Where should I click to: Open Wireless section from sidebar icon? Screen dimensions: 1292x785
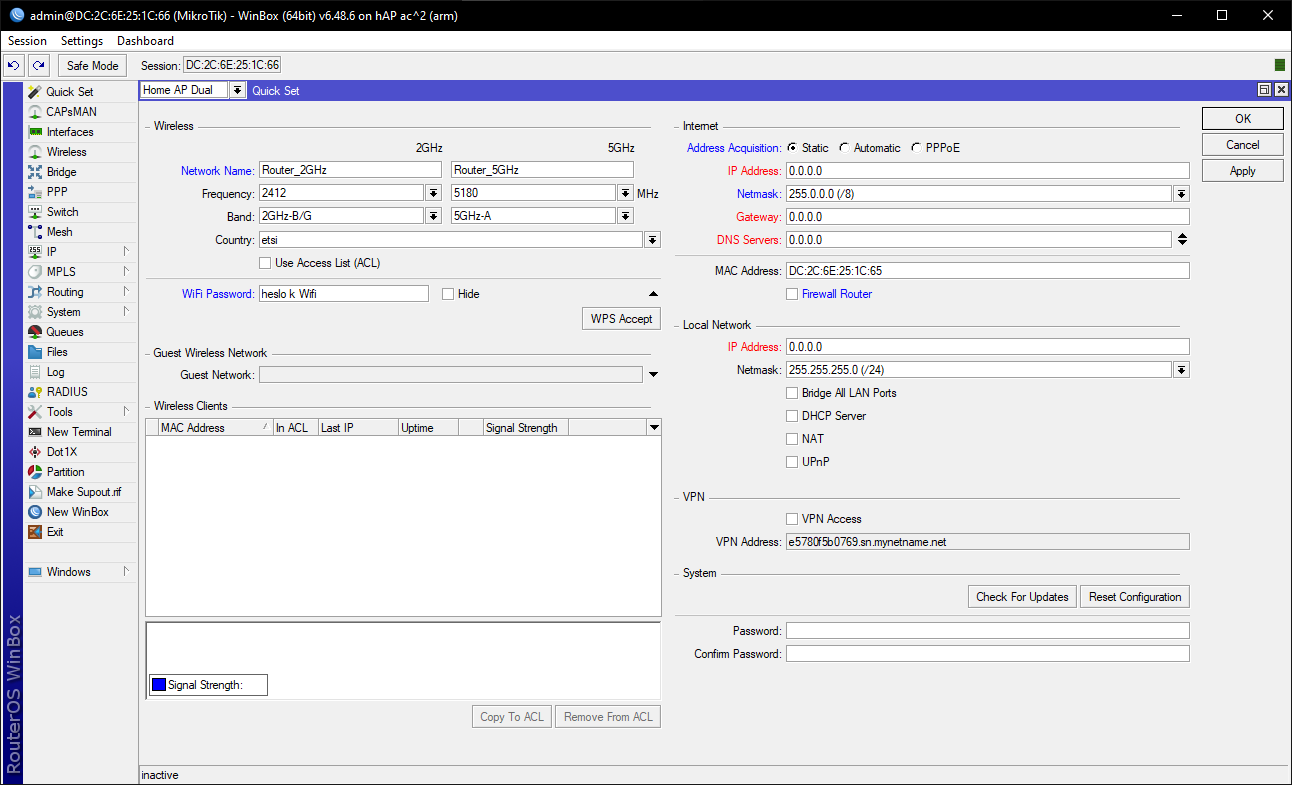tap(36, 152)
